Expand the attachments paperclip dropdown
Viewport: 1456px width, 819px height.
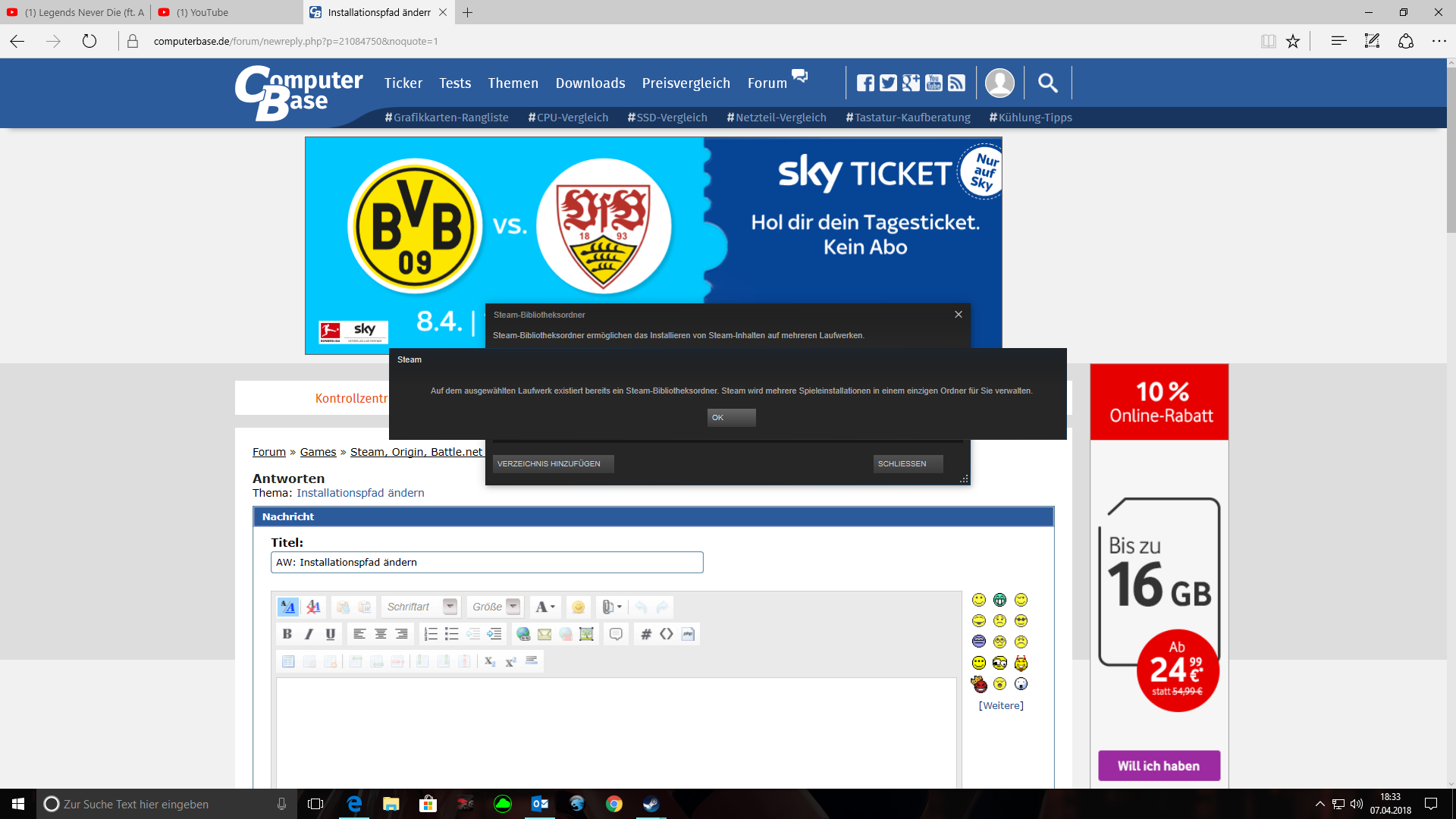612,607
